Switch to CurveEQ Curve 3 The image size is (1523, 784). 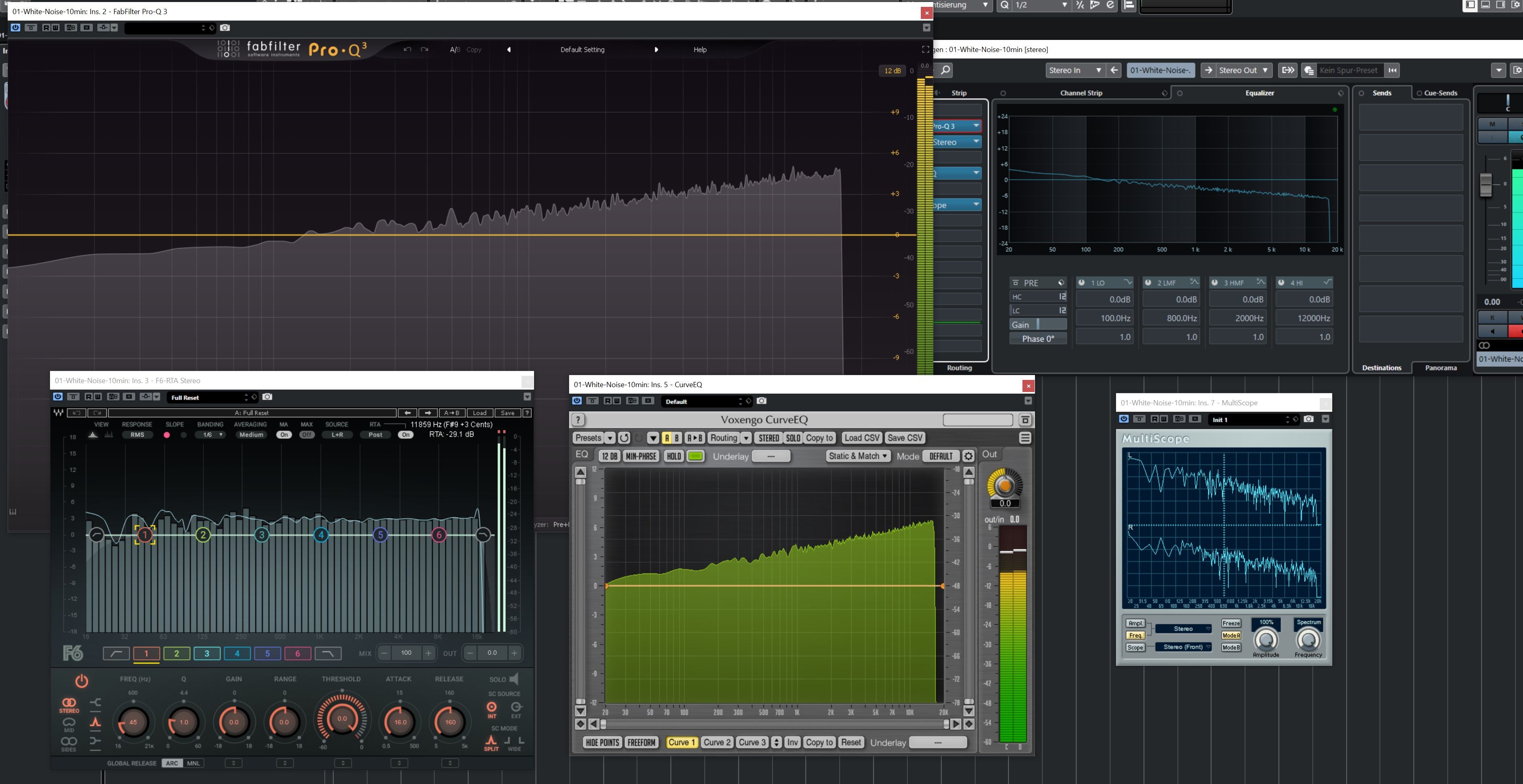click(x=753, y=742)
